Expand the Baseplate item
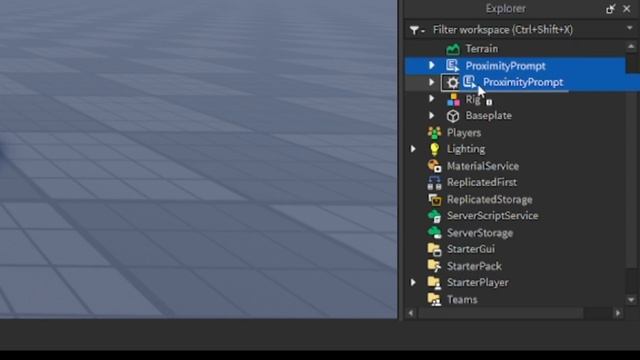The image size is (640, 360). [431, 116]
